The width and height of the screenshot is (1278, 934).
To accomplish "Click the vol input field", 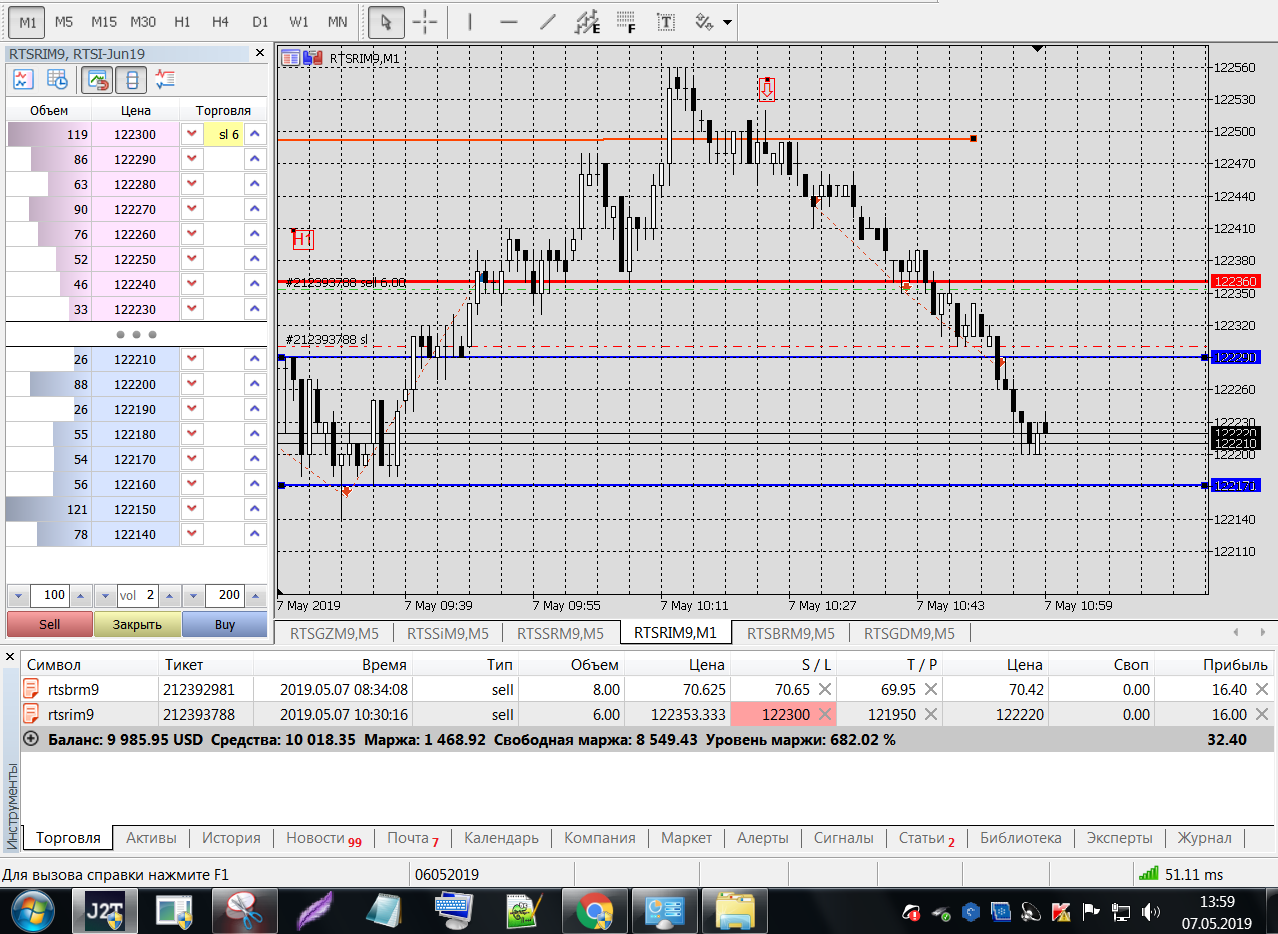I will click(x=138, y=596).
